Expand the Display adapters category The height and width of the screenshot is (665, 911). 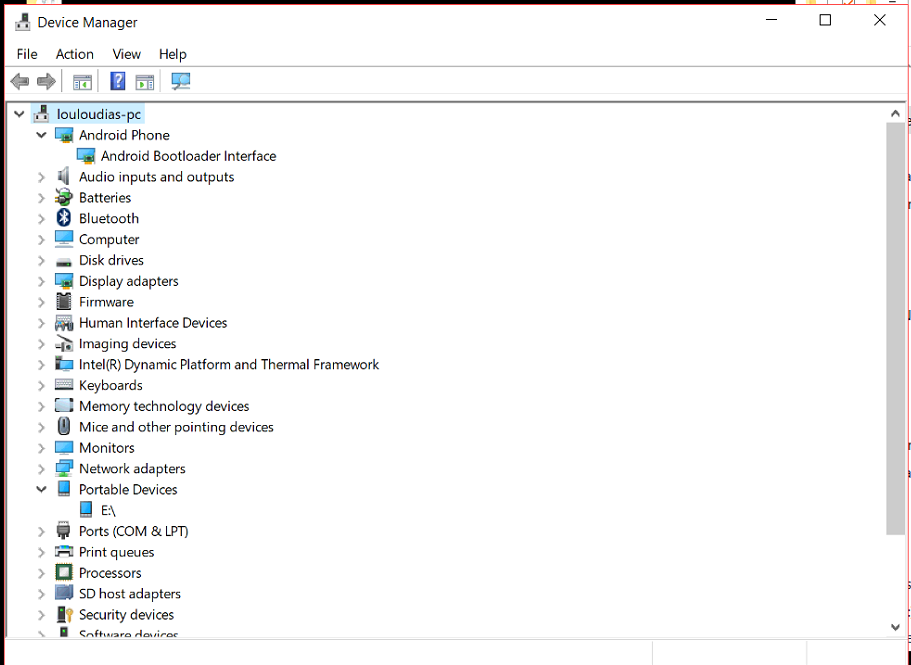41,281
